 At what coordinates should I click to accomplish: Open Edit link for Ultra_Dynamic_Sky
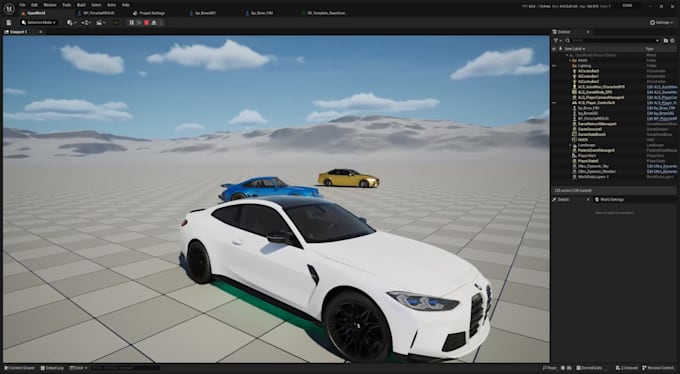pos(661,166)
